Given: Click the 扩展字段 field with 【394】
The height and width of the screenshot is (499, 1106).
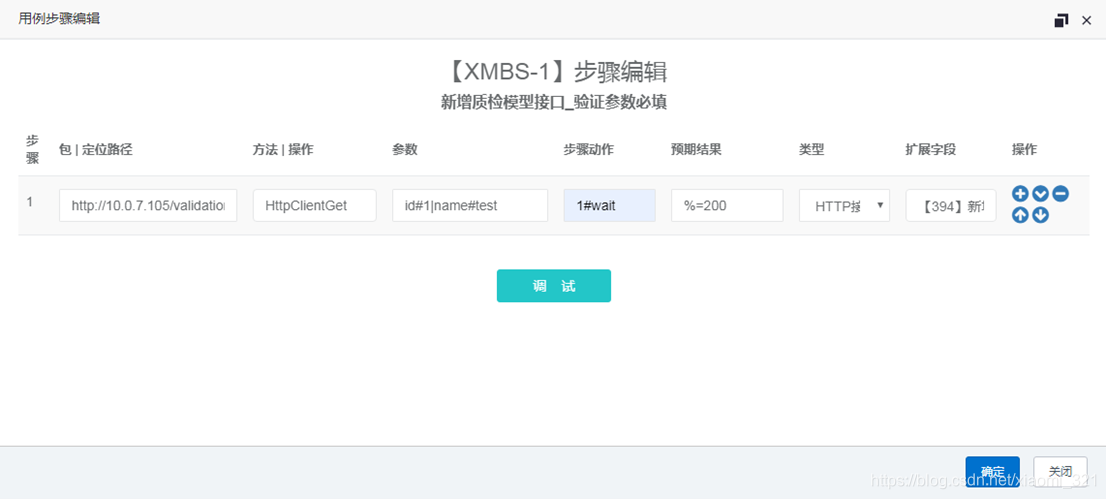Looking at the screenshot, I should click(x=951, y=205).
